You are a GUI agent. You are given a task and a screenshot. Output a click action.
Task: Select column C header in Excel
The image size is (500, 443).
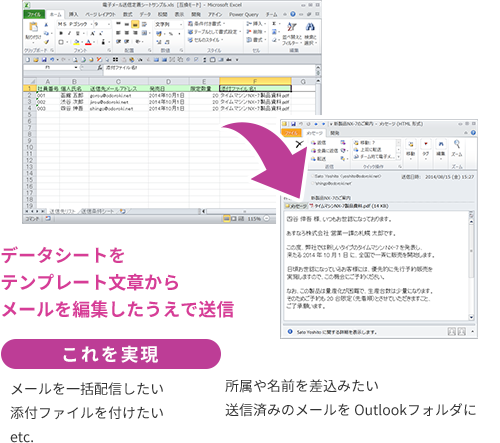118,81
